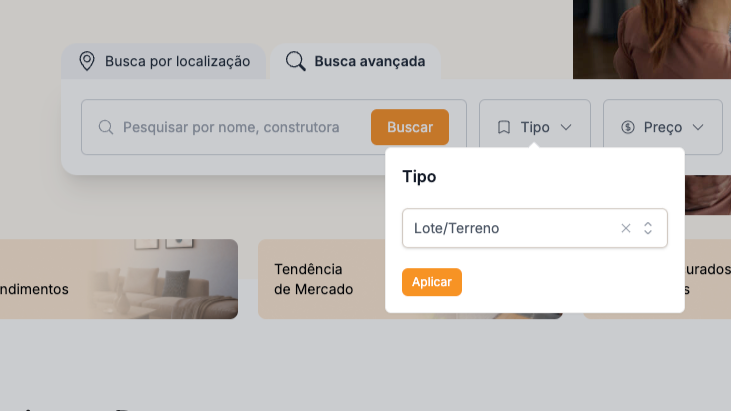Click the magnifier icon in Busca avançada tab
Image resolution: width=731 pixels, height=411 pixels.
[x=296, y=61]
